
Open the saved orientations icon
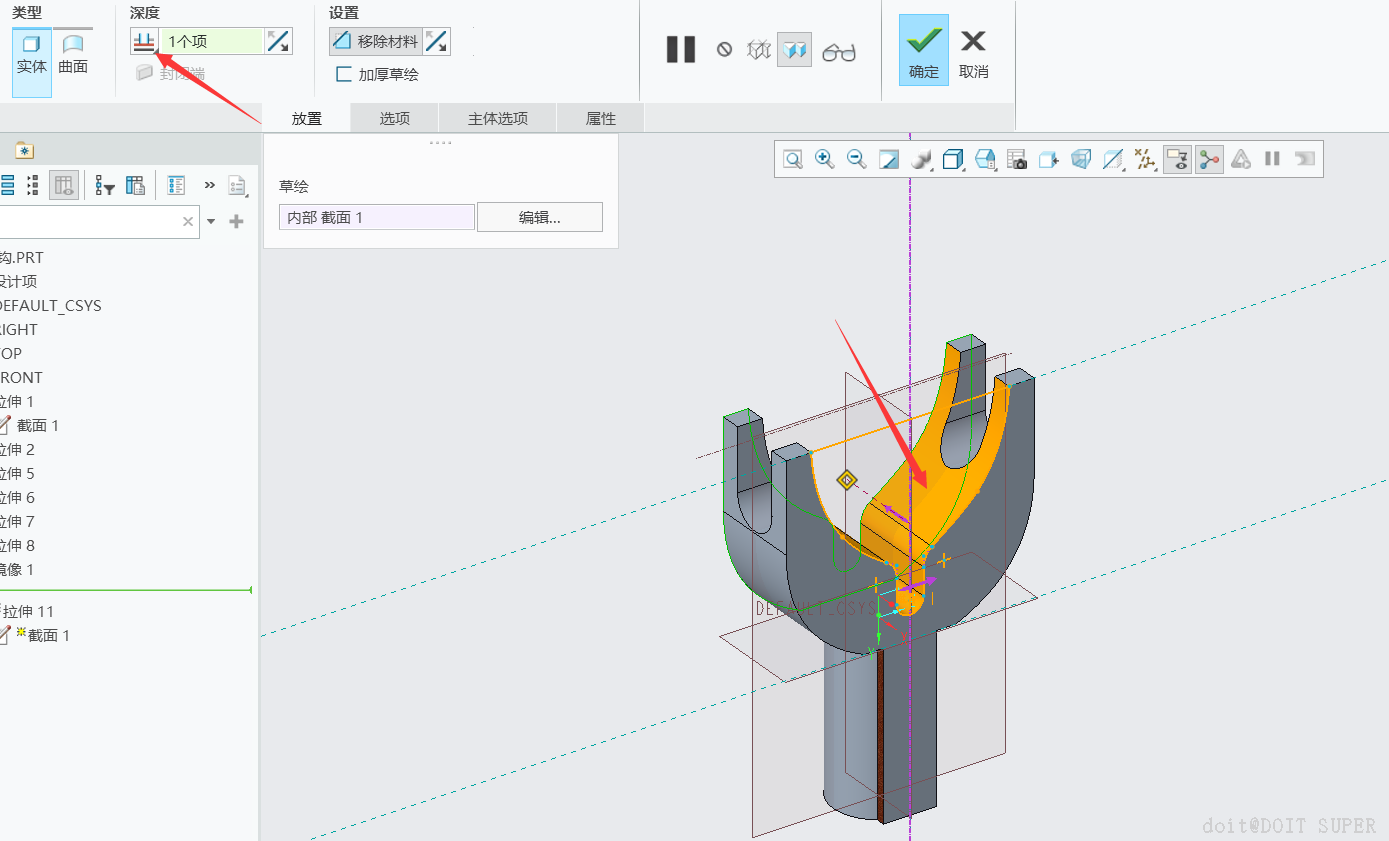pos(985,159)
